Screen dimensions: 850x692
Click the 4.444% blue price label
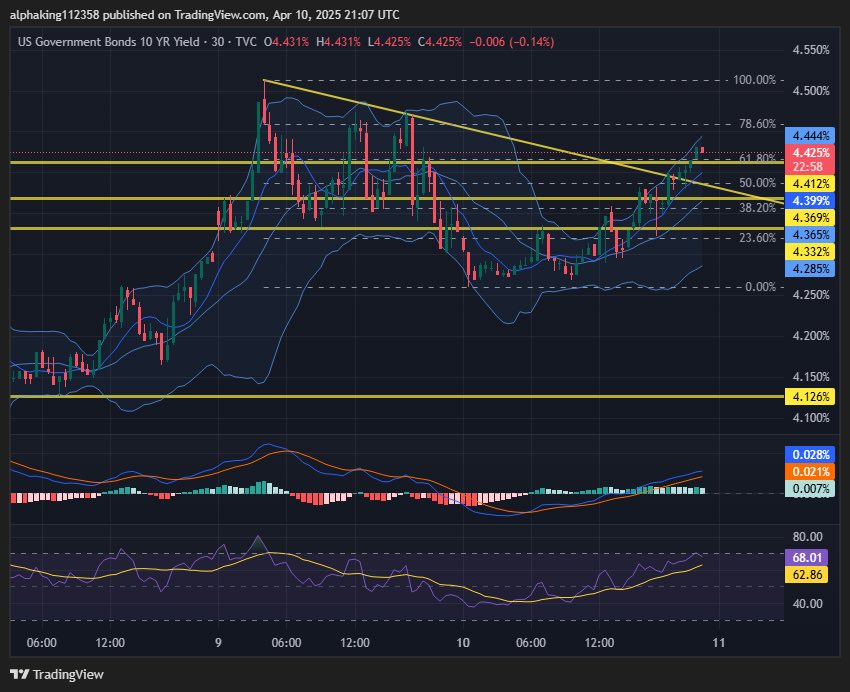[x=810, y=135]
